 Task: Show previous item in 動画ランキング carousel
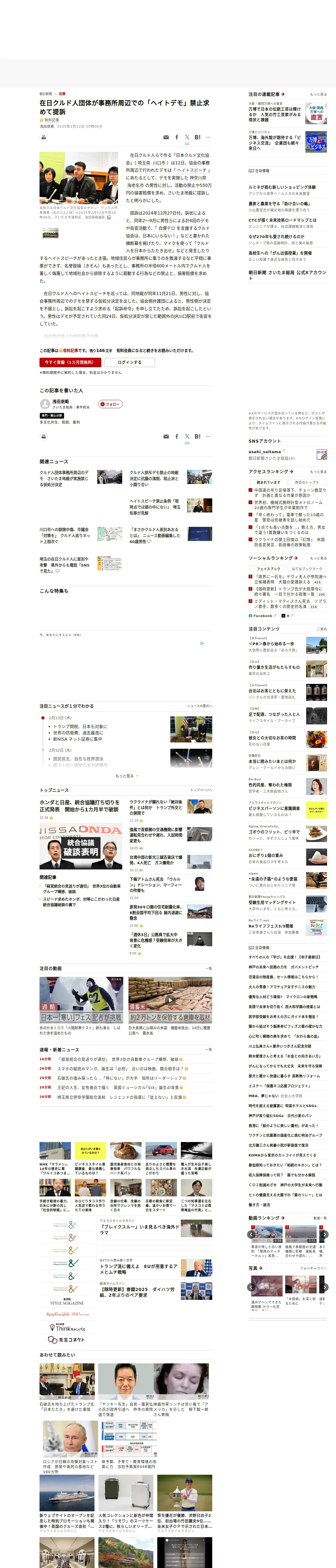click(251, 1235)
